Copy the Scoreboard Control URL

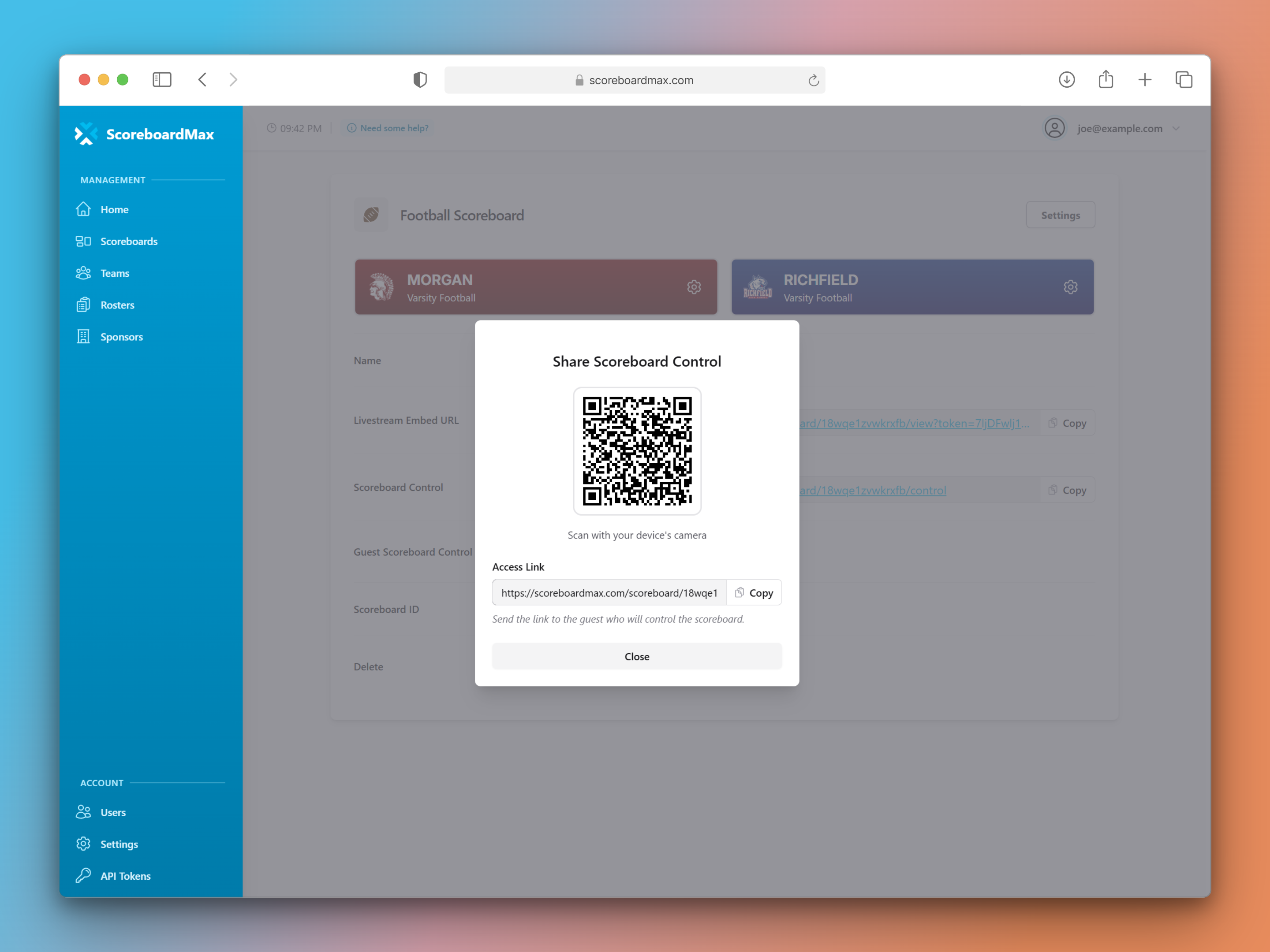(x=1067, y=490)
